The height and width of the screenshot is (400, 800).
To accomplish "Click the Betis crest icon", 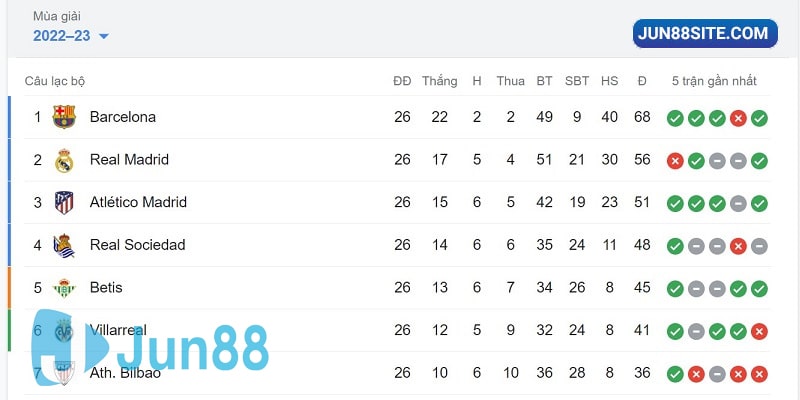I will pyautogui.click(x=64, y=288).
